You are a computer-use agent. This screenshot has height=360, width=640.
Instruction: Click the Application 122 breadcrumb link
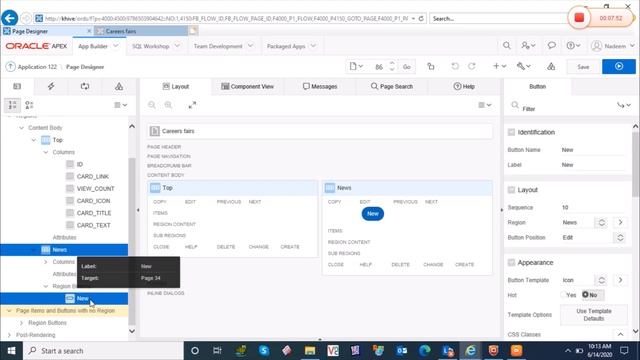(37, 67)
